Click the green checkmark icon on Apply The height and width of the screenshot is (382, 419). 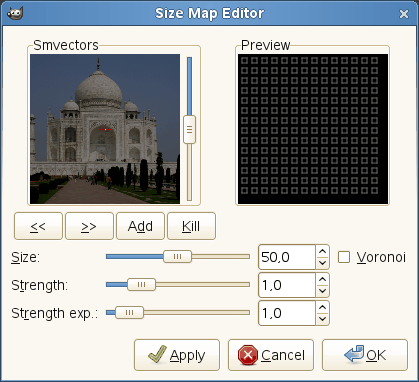pyautogui.click(x=157, y=354)
